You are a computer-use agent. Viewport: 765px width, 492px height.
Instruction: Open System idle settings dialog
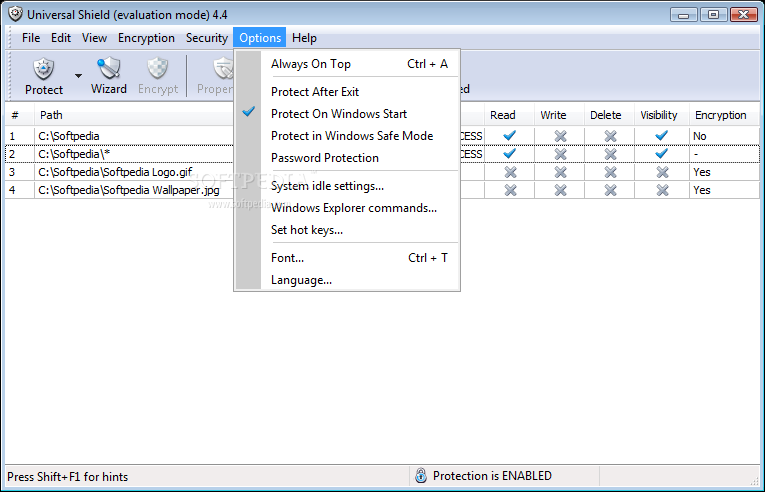tap(347, 186)
